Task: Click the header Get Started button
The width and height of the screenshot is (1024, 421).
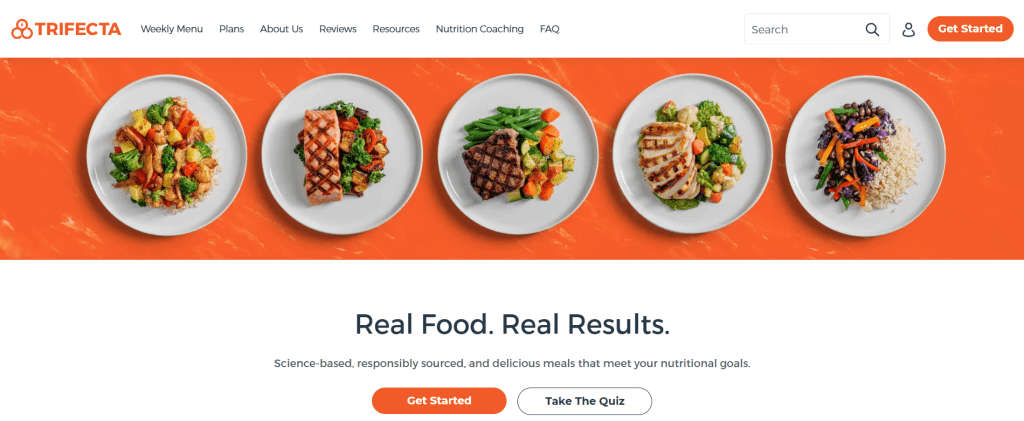Action: point(970,29)
